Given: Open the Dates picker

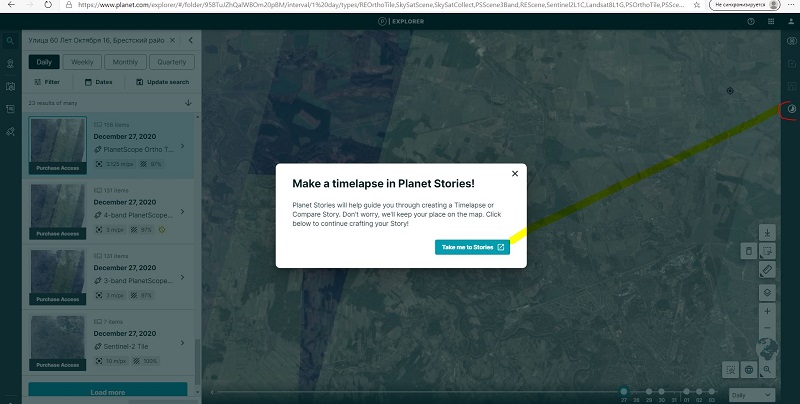Looking at the screenshot, I should pyautogui.click(x=98, y=82).
